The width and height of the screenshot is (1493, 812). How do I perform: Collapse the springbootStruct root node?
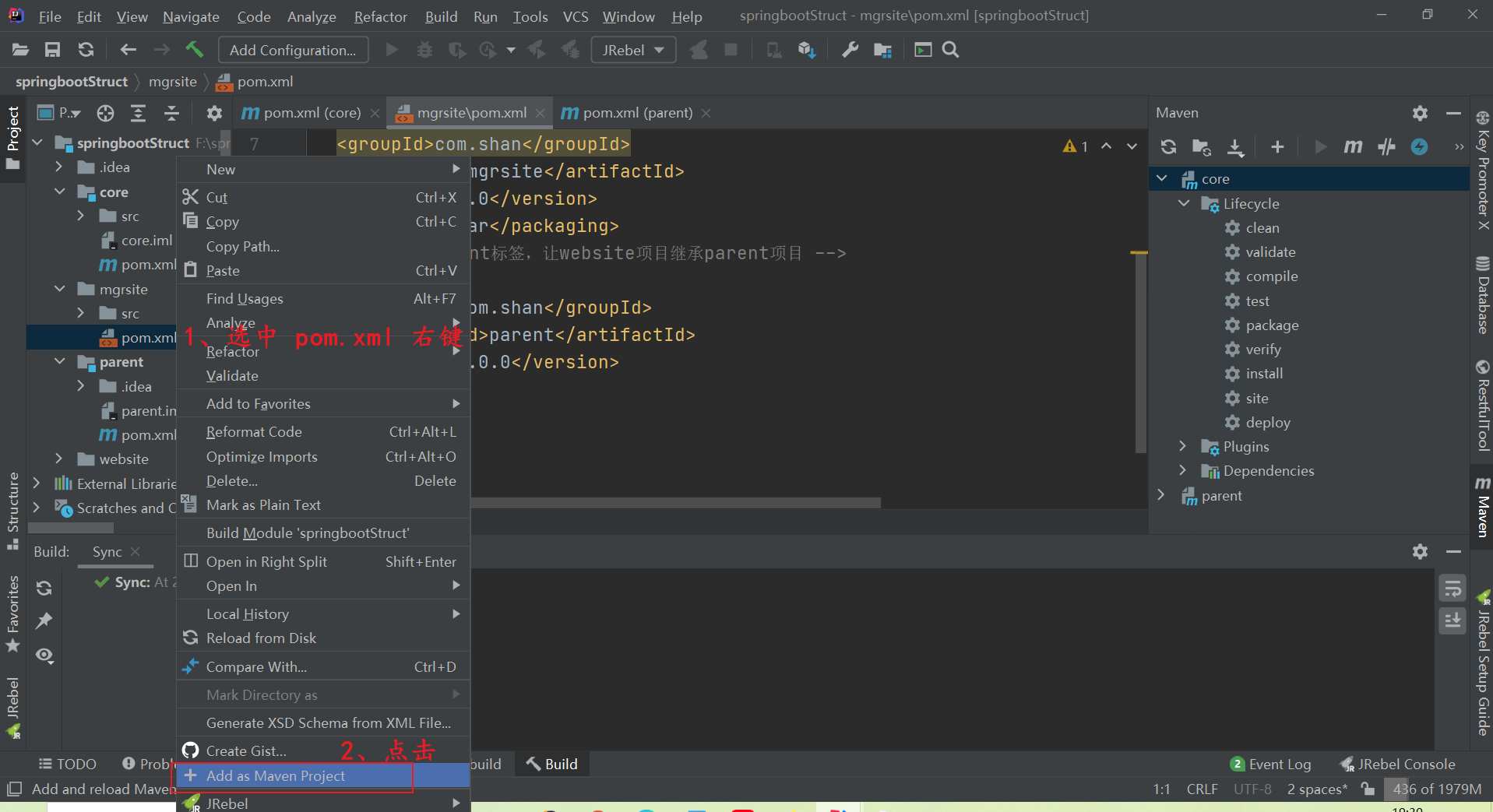[x=37, y=142]
